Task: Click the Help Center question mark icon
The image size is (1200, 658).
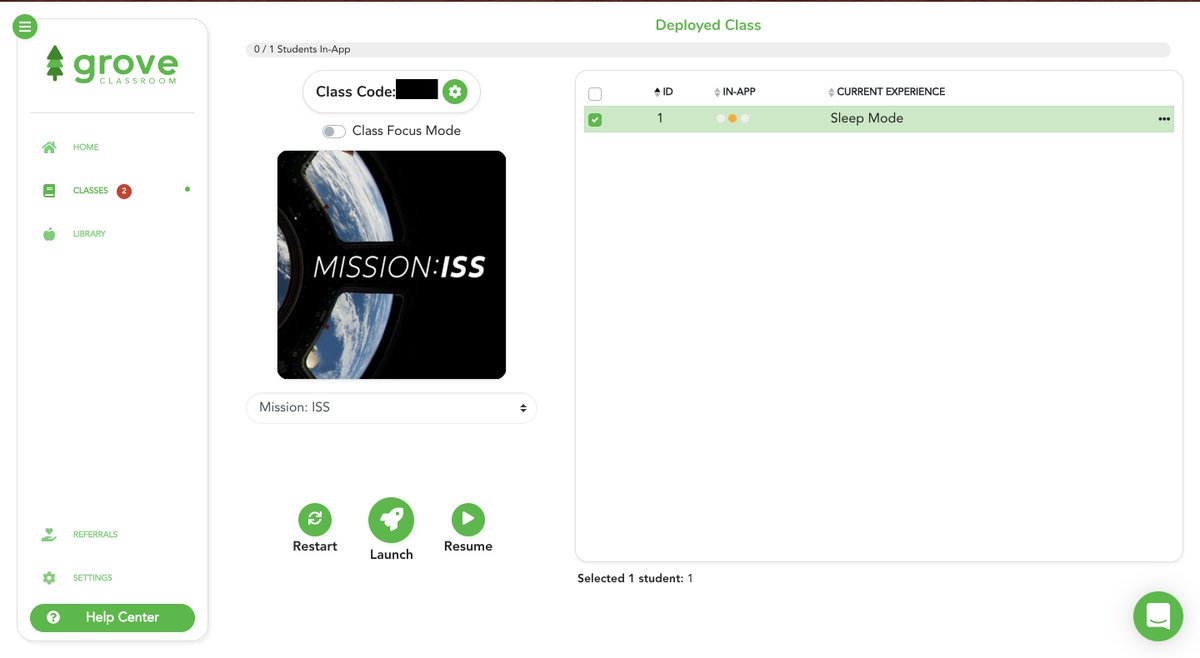Action: 54,618
